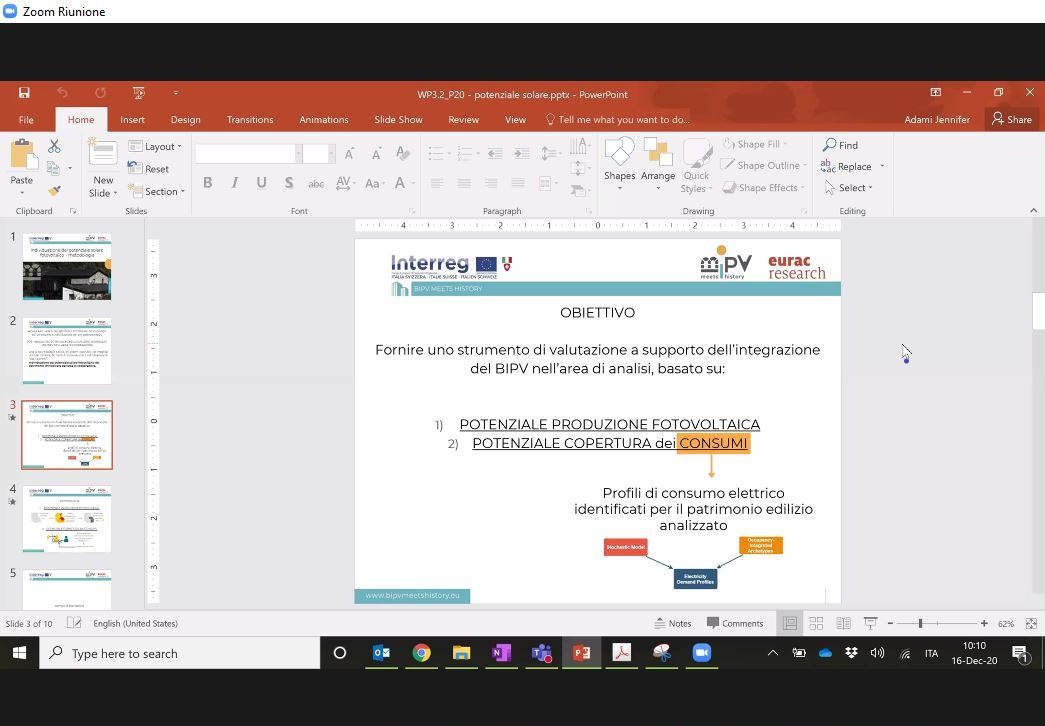Open the Section dropdown
Image resolution: width=1045 pixels, height=726 pixels.
coord(156,191)
